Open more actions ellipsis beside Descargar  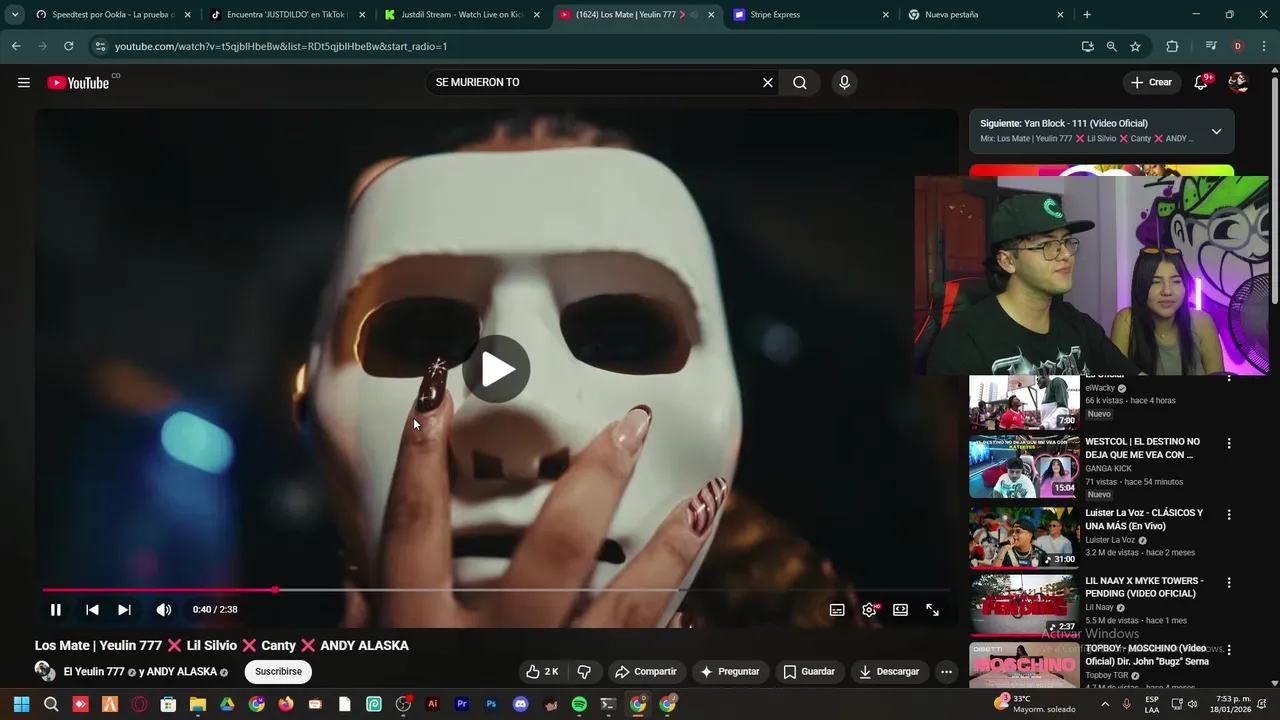click(x=946, y=672)
